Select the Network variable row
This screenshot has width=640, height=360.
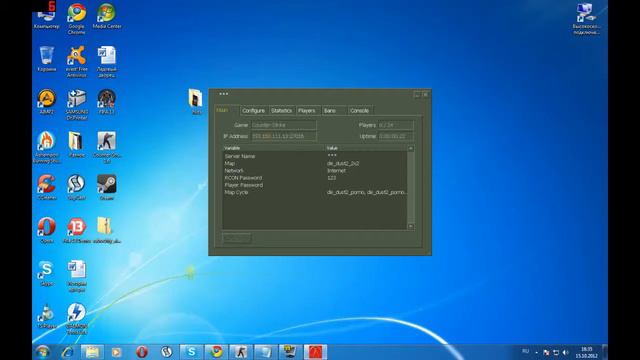[x=315, y=171]
